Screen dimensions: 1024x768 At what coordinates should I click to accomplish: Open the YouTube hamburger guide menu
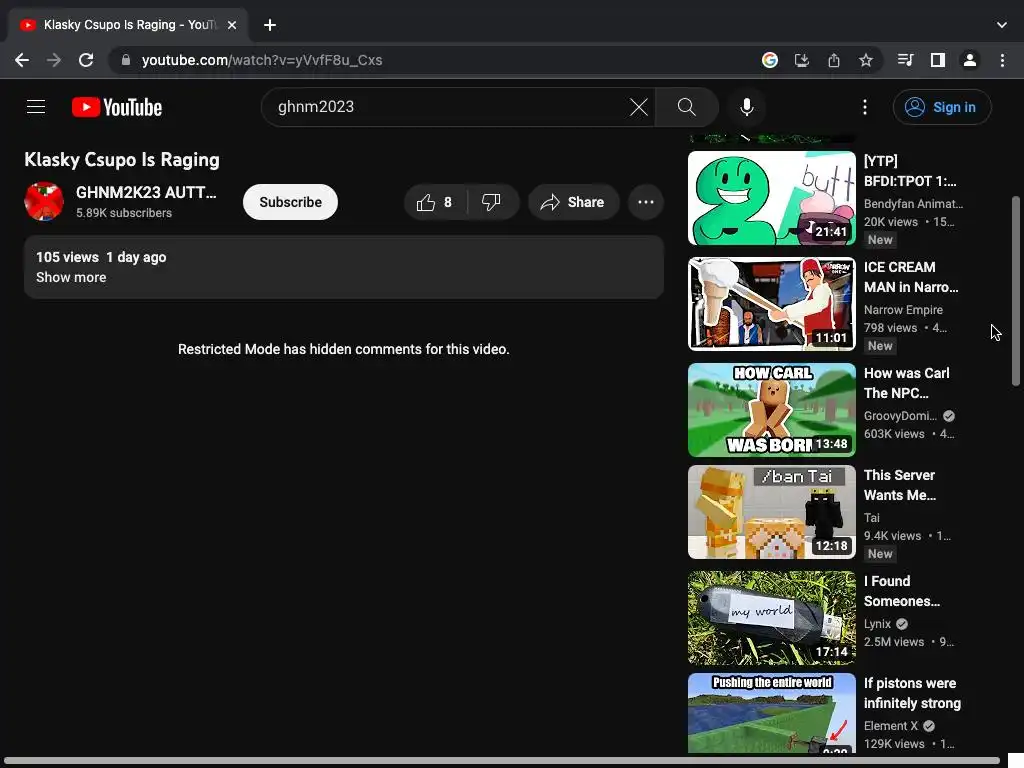[x=36, y=107]
